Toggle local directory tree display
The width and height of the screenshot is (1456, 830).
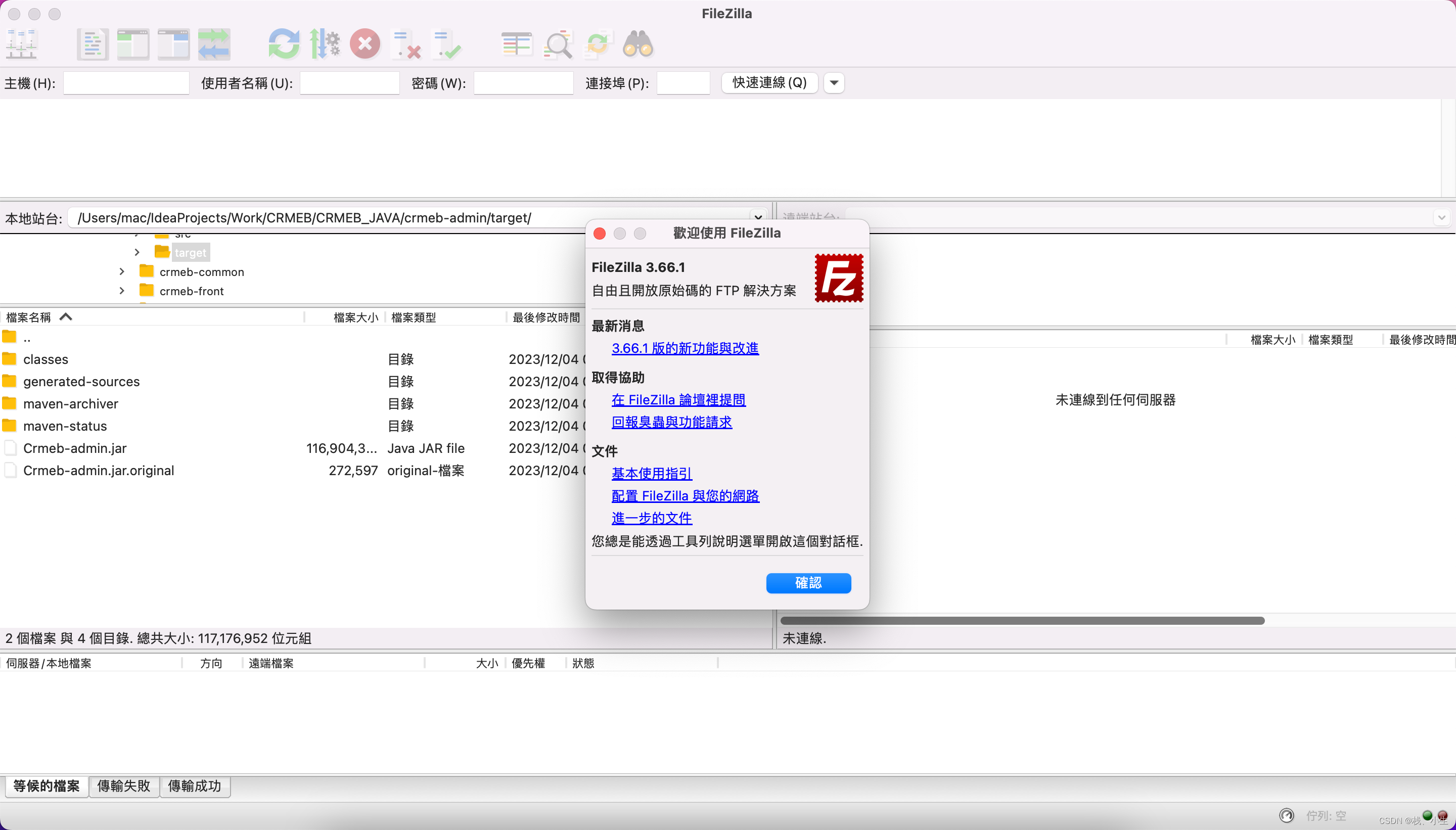pyautogui.click(x=133, y=44)
